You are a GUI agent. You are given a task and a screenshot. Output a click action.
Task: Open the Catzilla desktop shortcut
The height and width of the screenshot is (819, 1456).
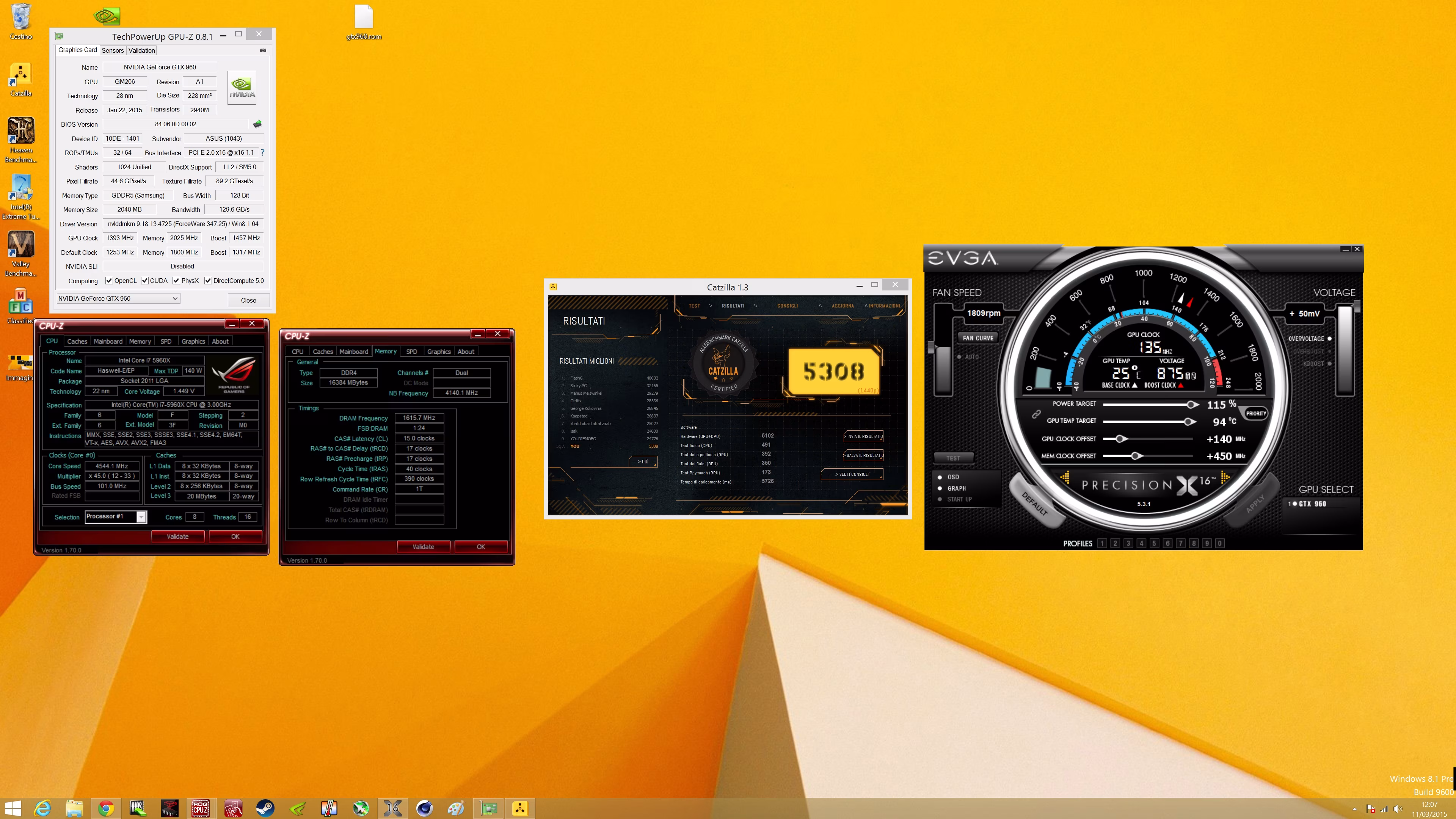click(21, 79)
